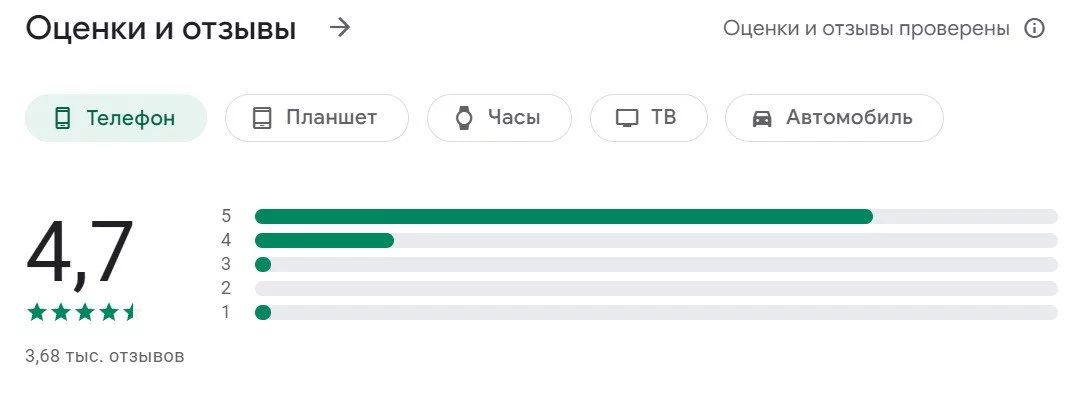1073x408 pixels.
Task: Show reviews for Часы devices
Action: click(499, 118)
